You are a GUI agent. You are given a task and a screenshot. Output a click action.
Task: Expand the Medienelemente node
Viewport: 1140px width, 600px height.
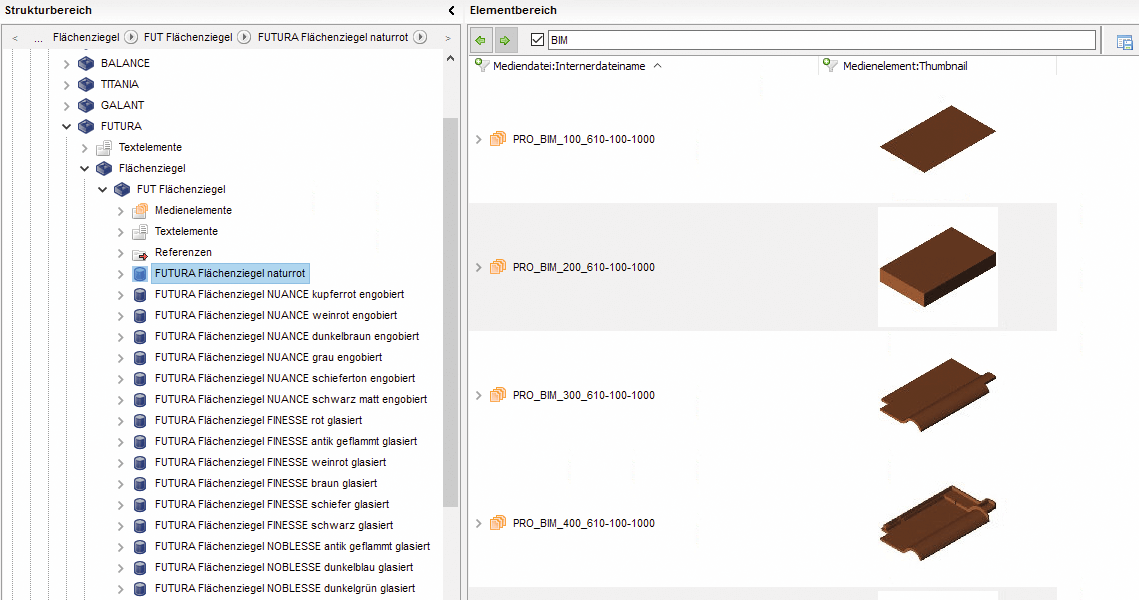[121, 211]
